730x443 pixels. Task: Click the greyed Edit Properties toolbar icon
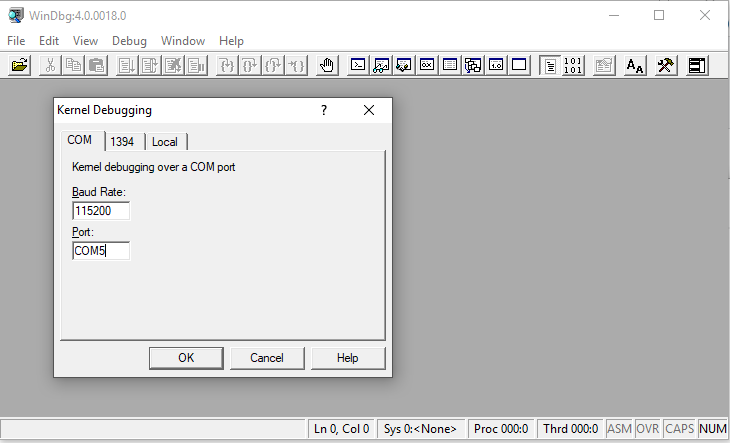coord(604,65)
